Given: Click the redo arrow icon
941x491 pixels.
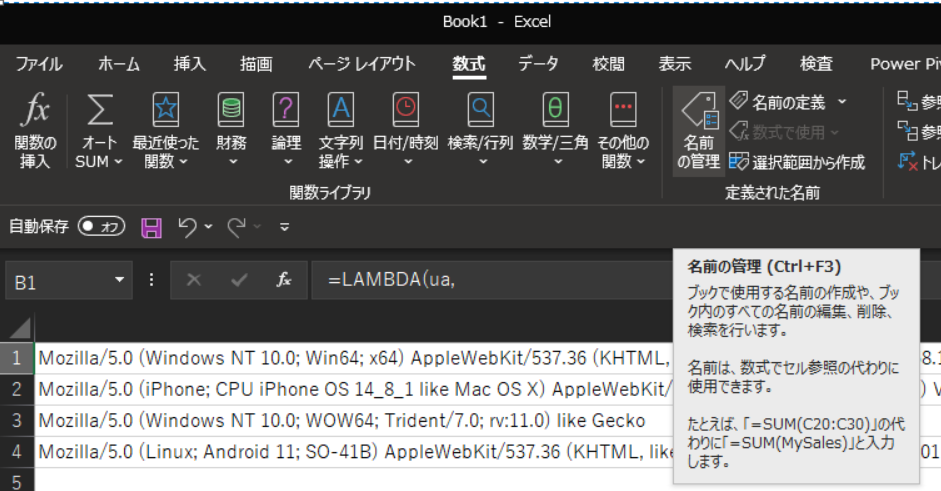Looking at the screenshot, I should click(236, 227).
